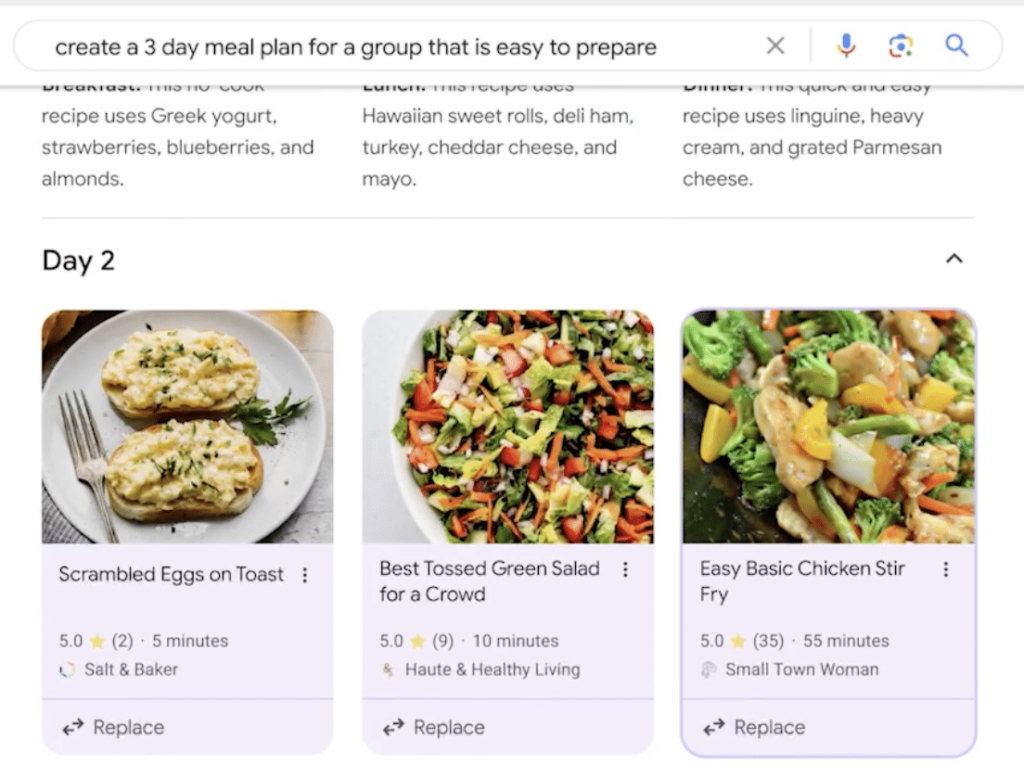Click the blue magnifying glass search icon
This screenshot has width=1024, height=765.
[x=957, y=45]
